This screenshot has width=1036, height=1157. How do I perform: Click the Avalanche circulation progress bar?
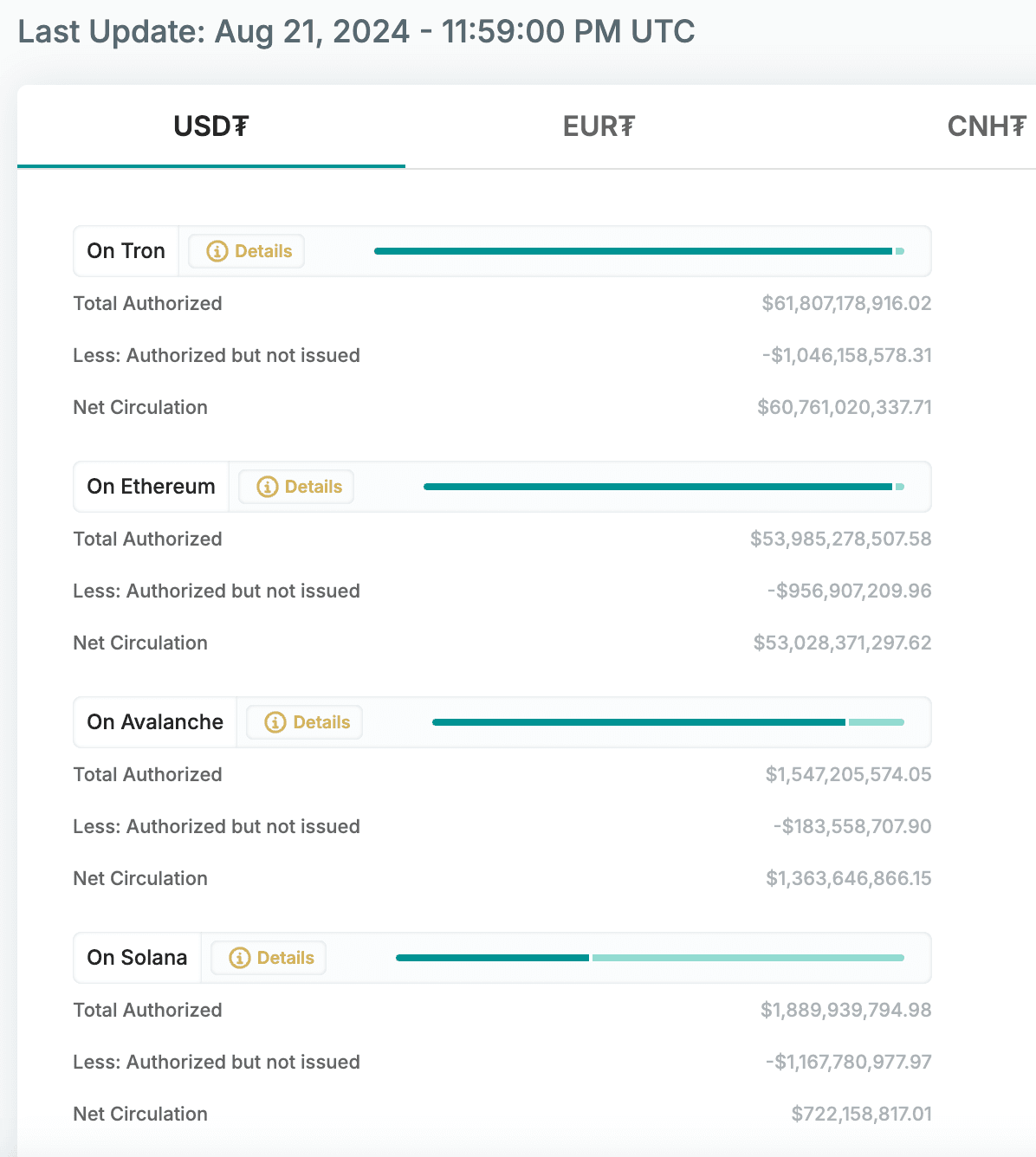pyautogui.click(x=668, y=722)
